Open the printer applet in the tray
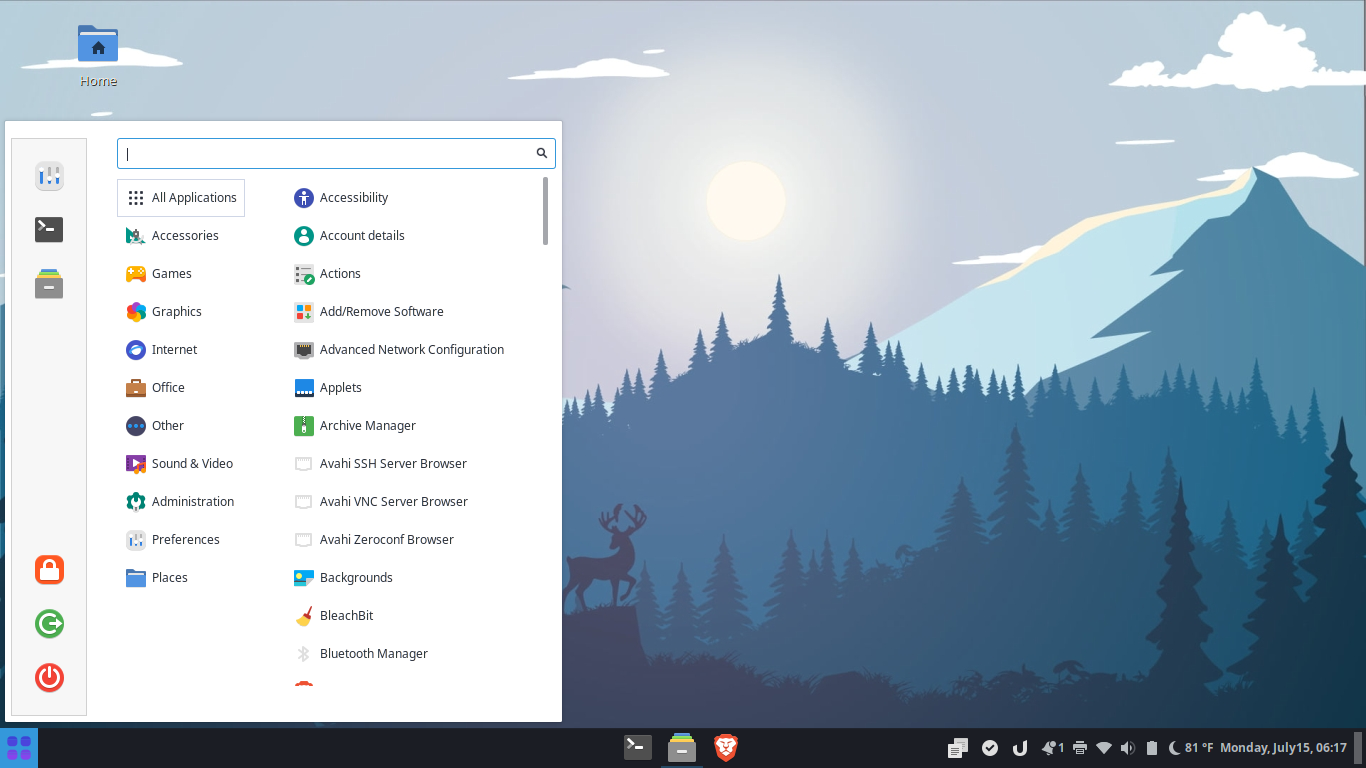This screenshot has width=1366, height=768. pyautogui.click(x=1080, y=748)
